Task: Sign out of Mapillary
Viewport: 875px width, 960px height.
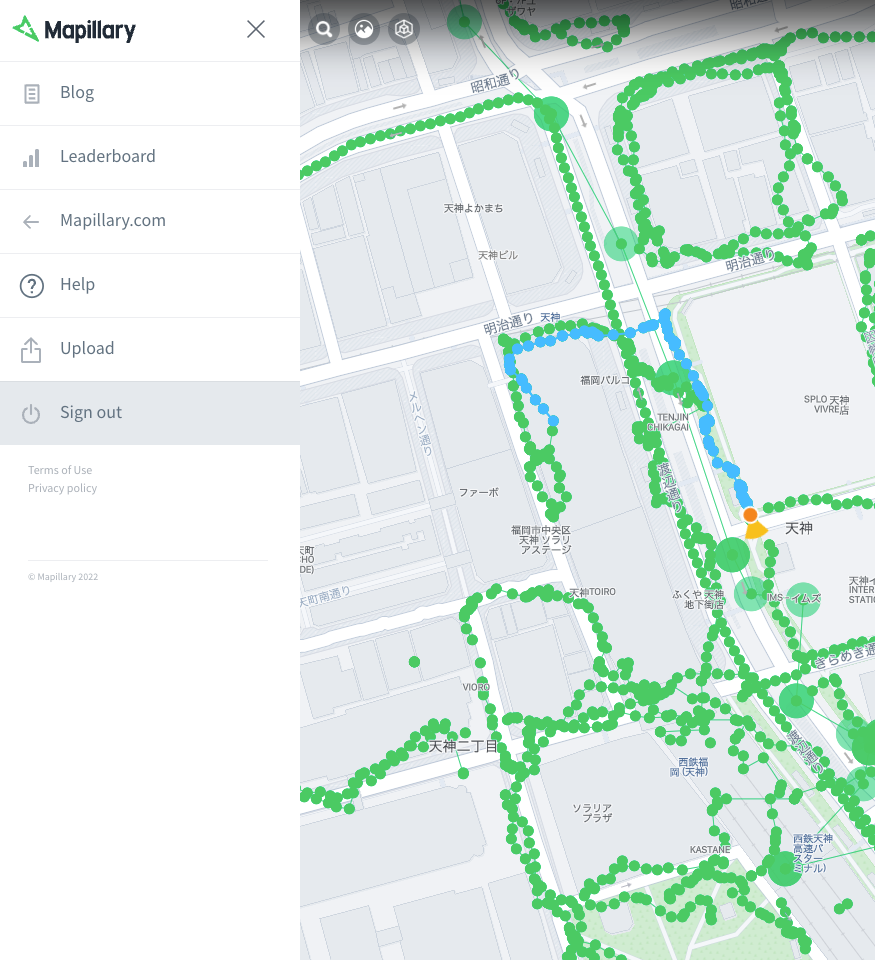Action: pos(150,413)
